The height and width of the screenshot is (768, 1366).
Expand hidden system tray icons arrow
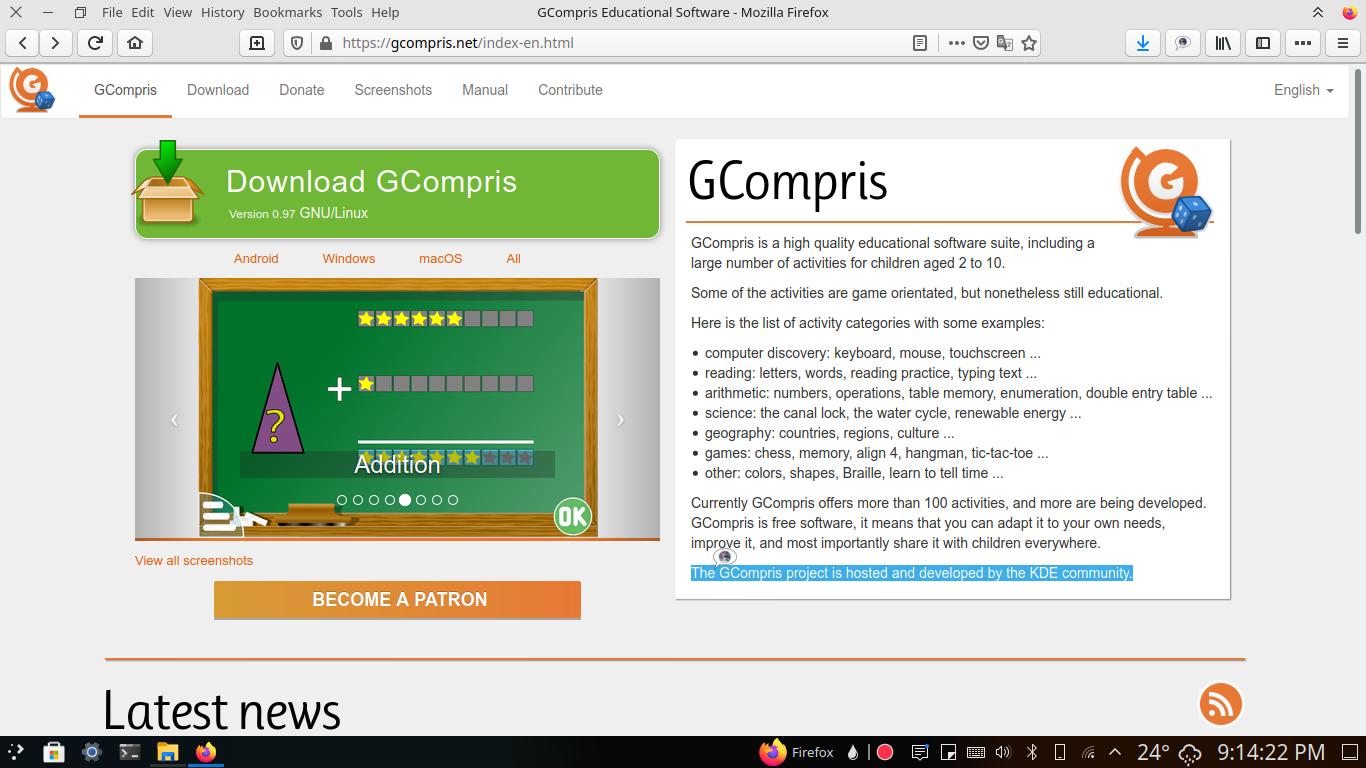tap(1116, 752)
